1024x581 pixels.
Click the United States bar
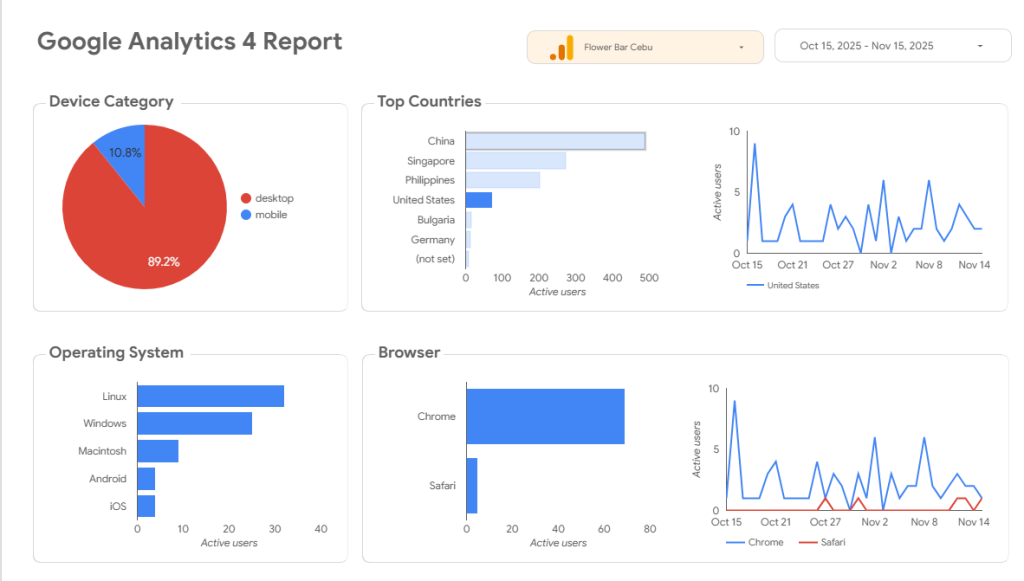[x=479, y=200]
